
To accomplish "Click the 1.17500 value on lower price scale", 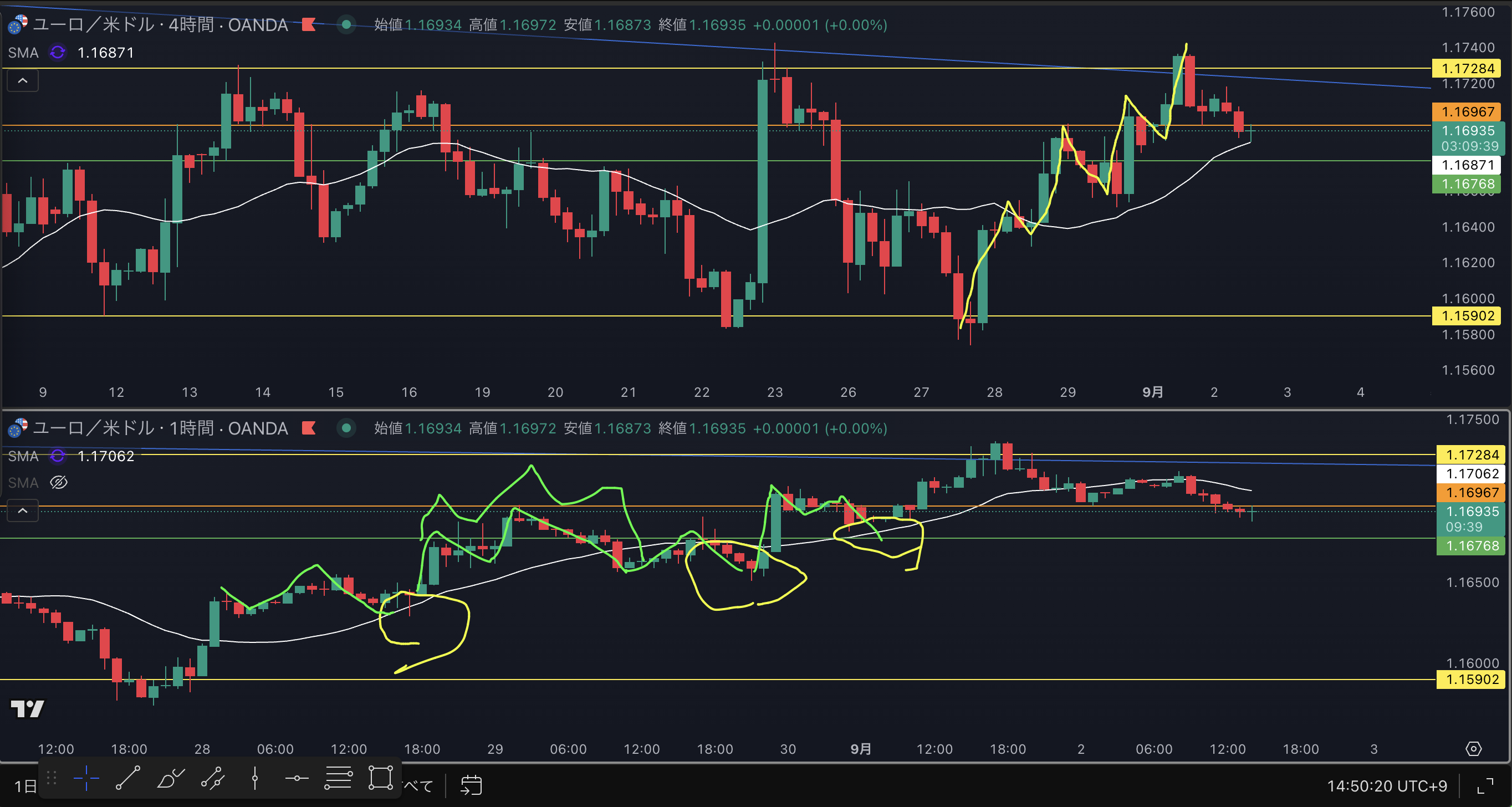I will (x=1472, y=420).
